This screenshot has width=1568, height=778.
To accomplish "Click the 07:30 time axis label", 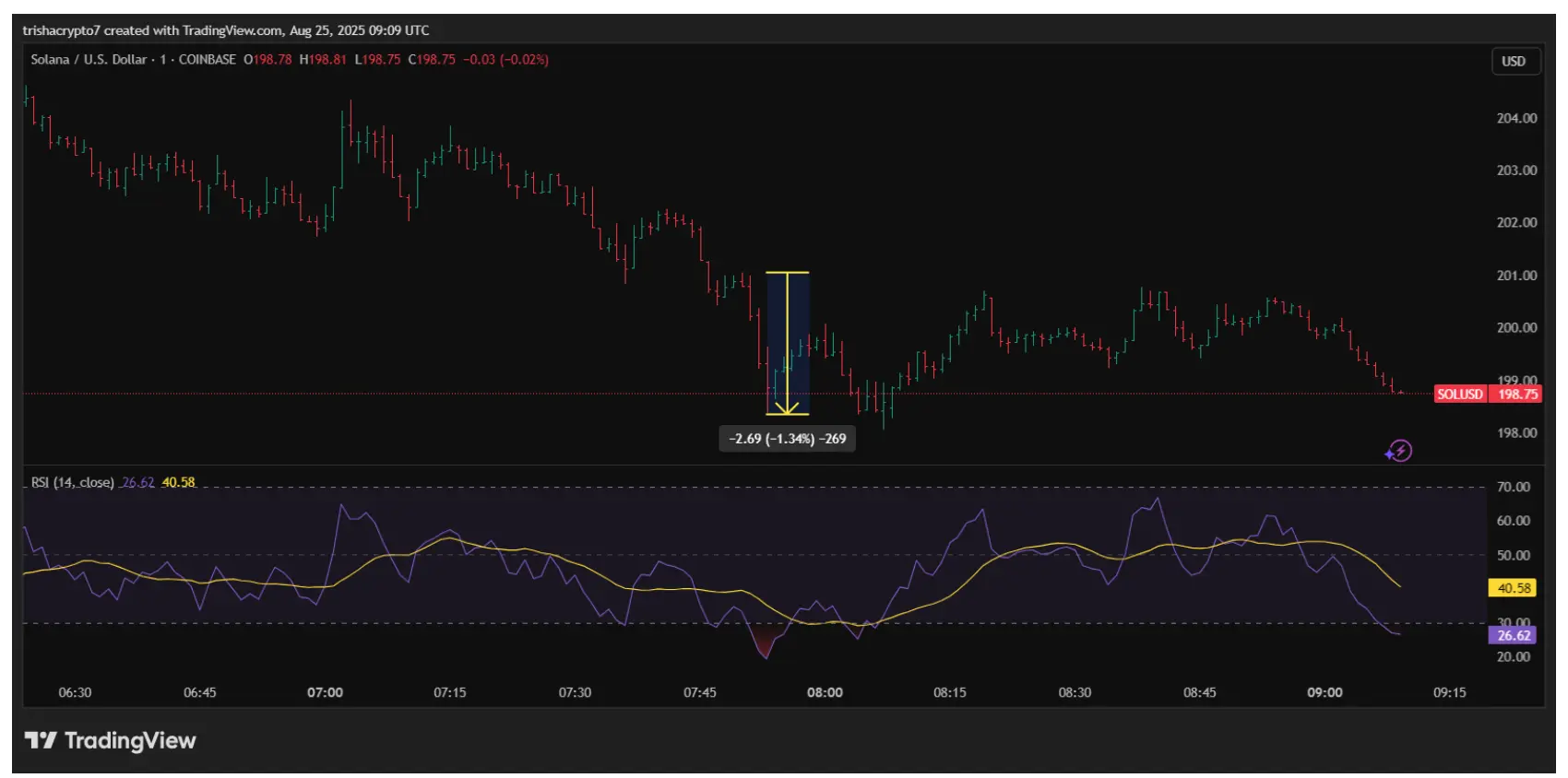I will pos(575,692).
